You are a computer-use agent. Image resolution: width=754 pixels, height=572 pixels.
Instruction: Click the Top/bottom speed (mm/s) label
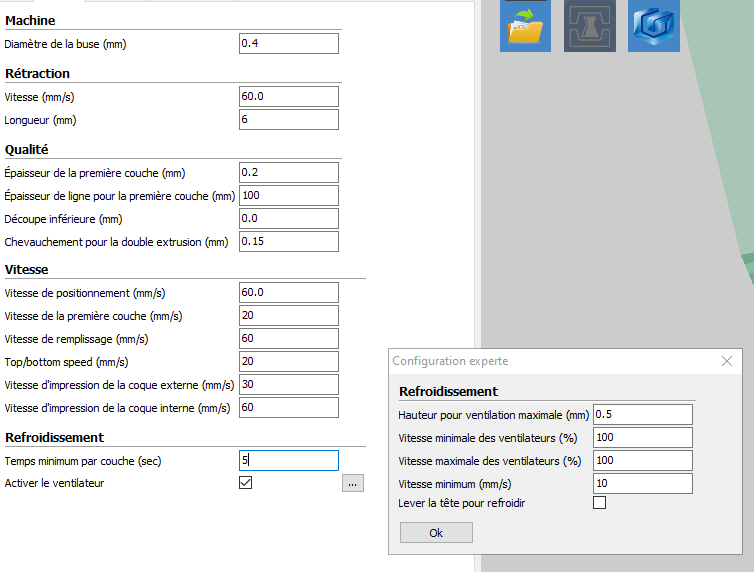66,362
